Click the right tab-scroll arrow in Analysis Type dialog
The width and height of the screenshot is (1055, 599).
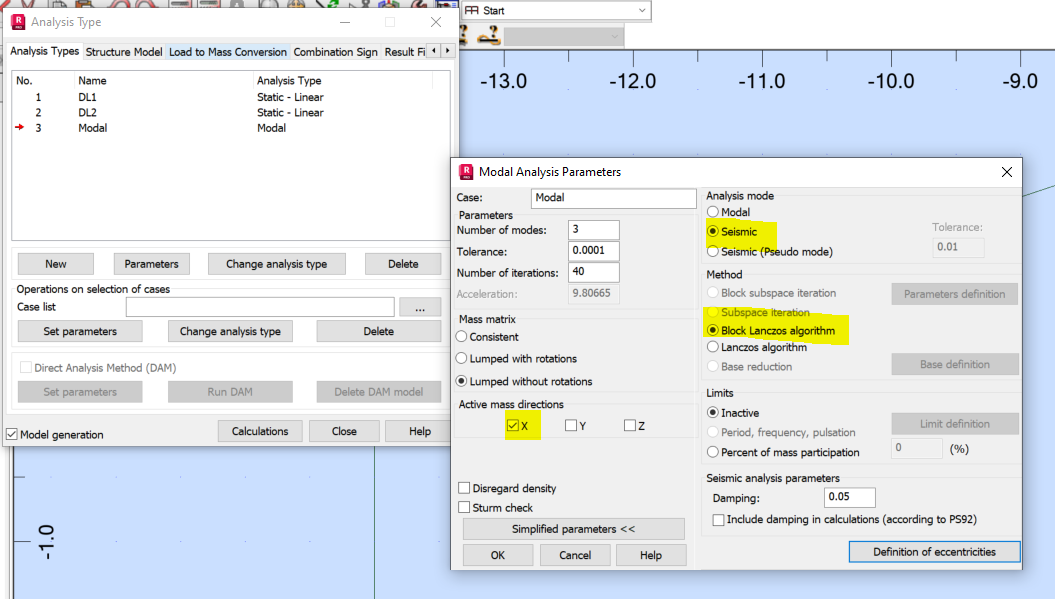447,52
